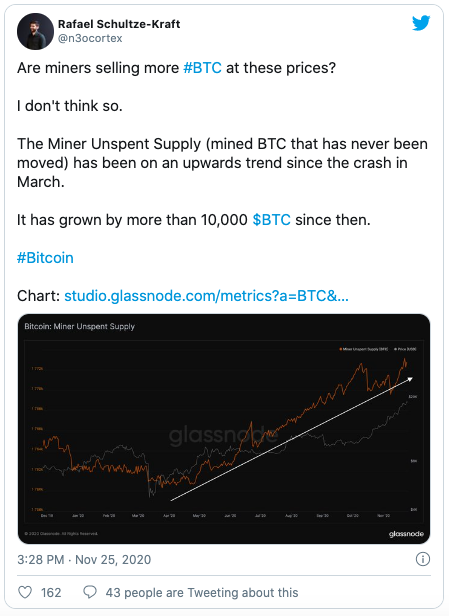
Task: Click the chart title Bitcoin: Miner Unspent Supply
Action: (x=79, y=326)
